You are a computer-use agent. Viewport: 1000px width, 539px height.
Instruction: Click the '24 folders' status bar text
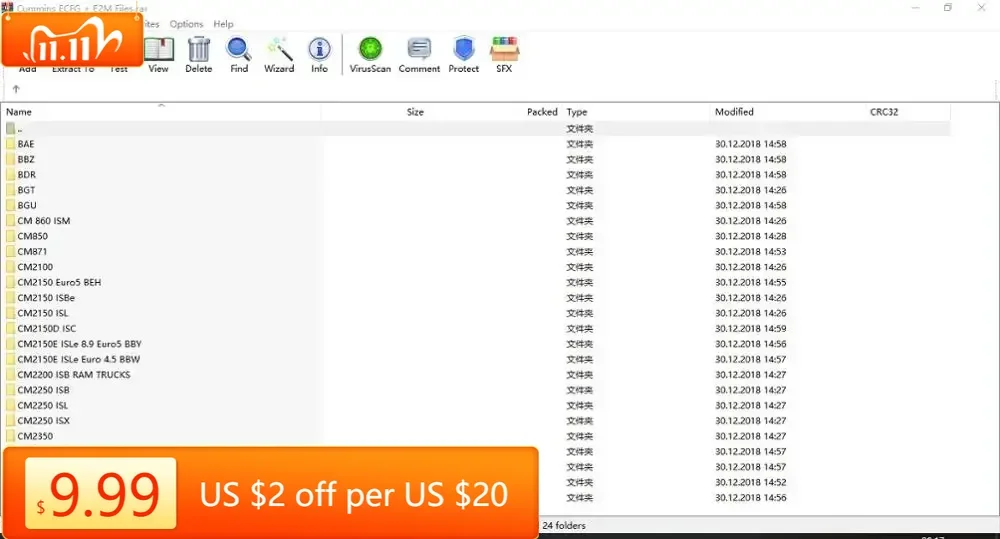click(564, 526)
